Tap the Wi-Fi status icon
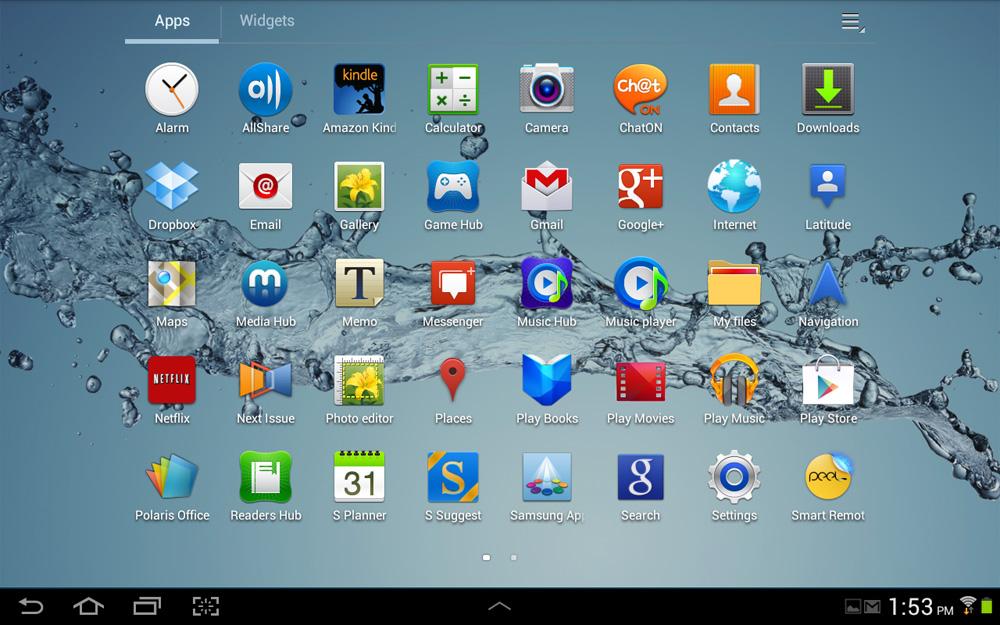The width and height of the screenshot is (1000, 625). (968, 605)
